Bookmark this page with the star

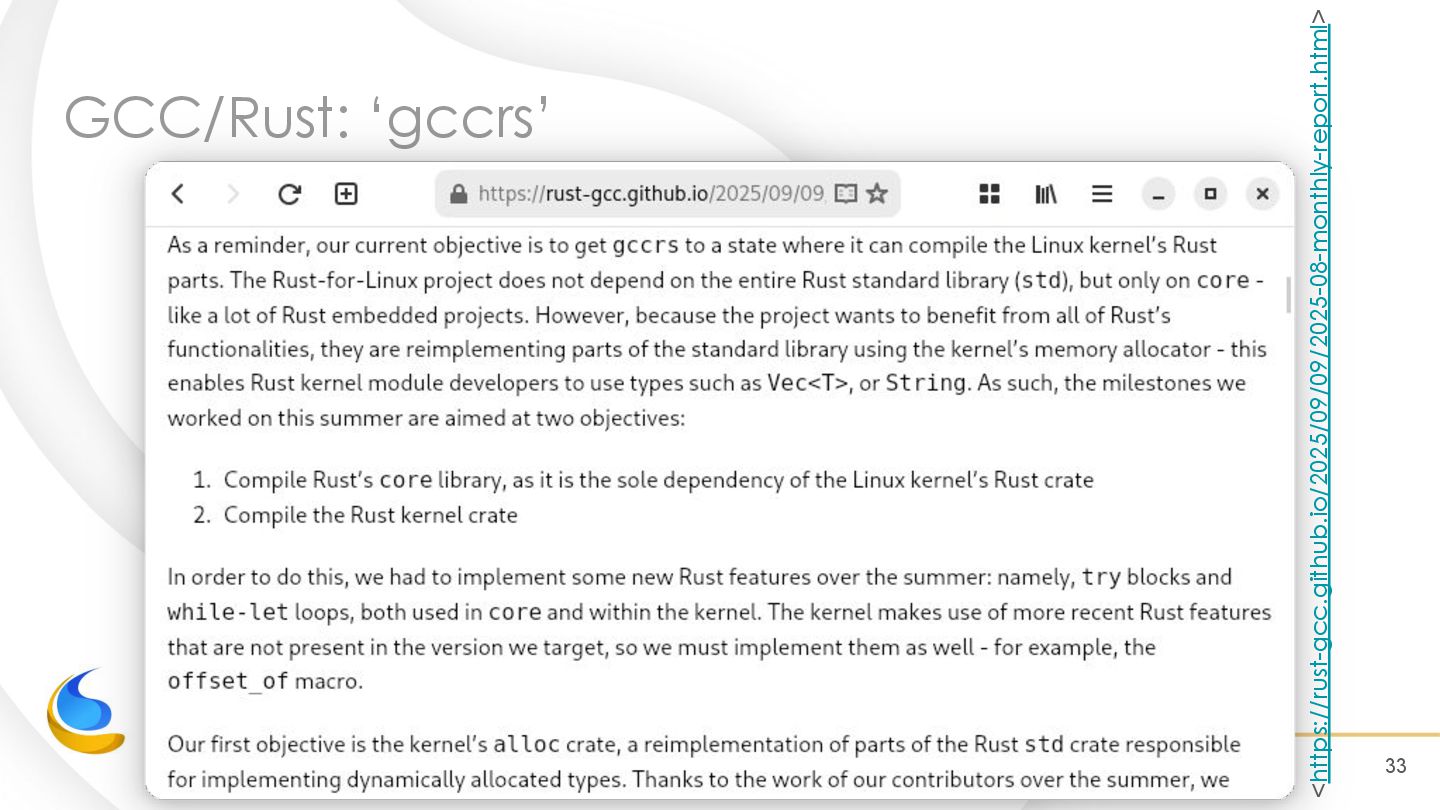[877, 194]
